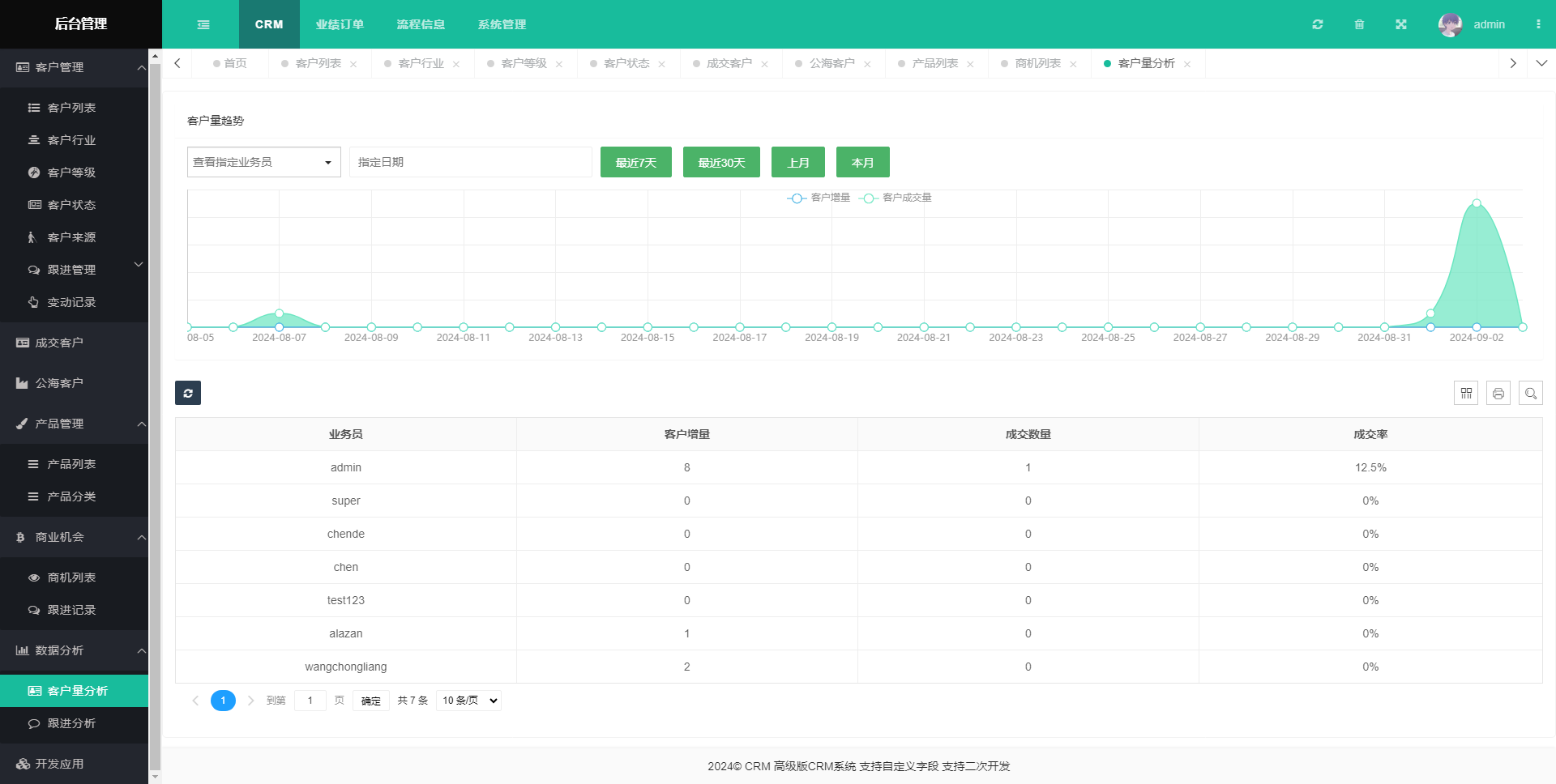
Task: Click the print table icon
Action: pos(1498,393)
